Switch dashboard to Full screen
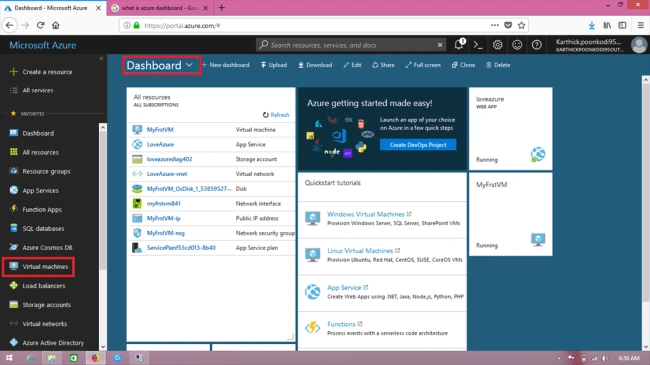650x365 pixels. pos(423,65)
